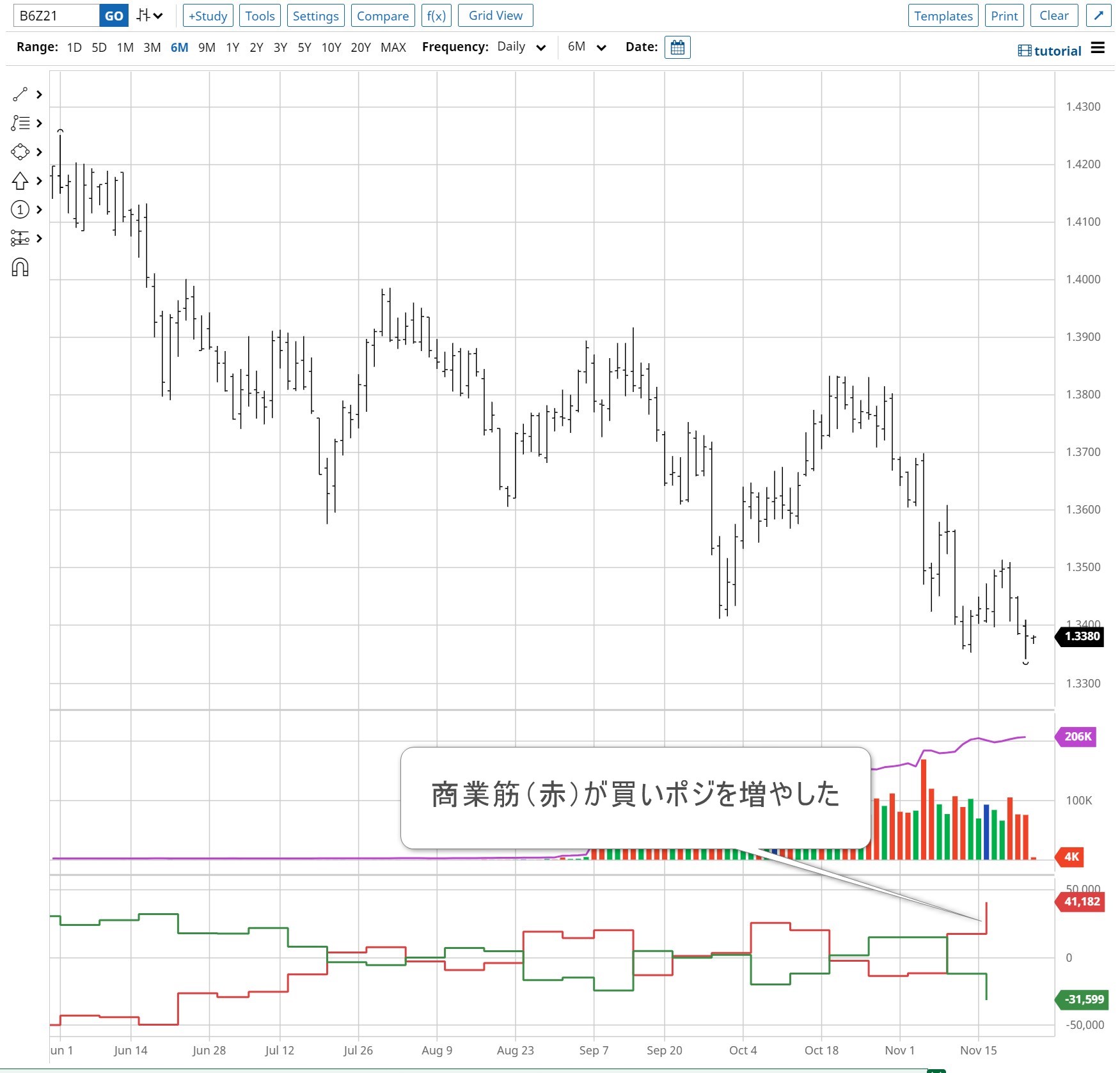Select the numbered label tool
This screenshot has height=1073, width=1120.
(20, 210)
